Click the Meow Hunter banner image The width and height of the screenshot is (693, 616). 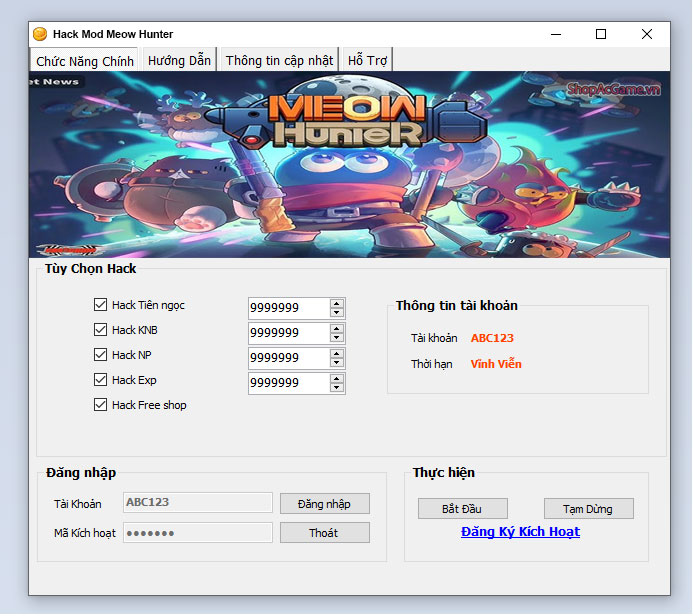[x=349, y=164]
